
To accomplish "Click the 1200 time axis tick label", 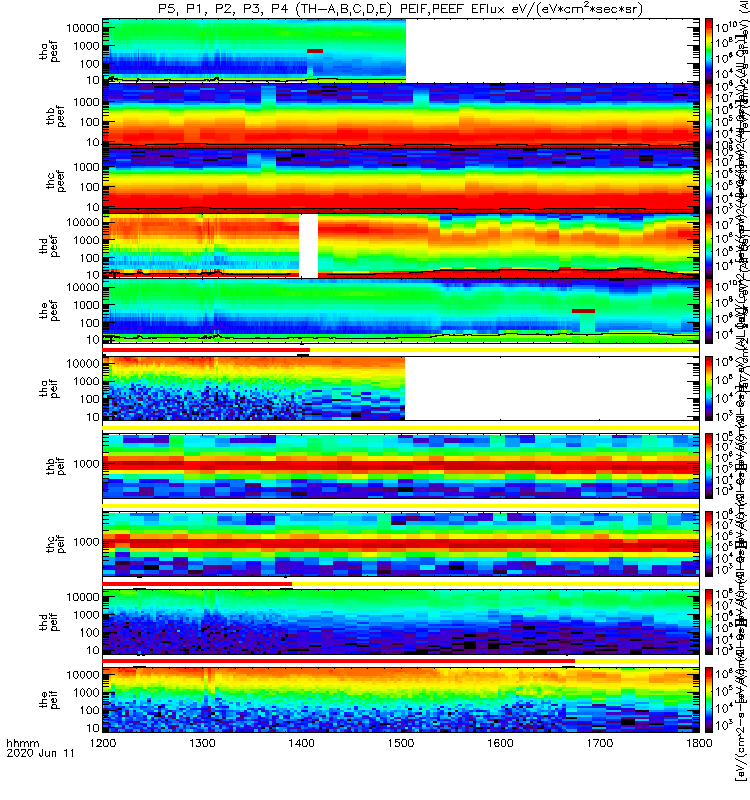I will 103,743.
